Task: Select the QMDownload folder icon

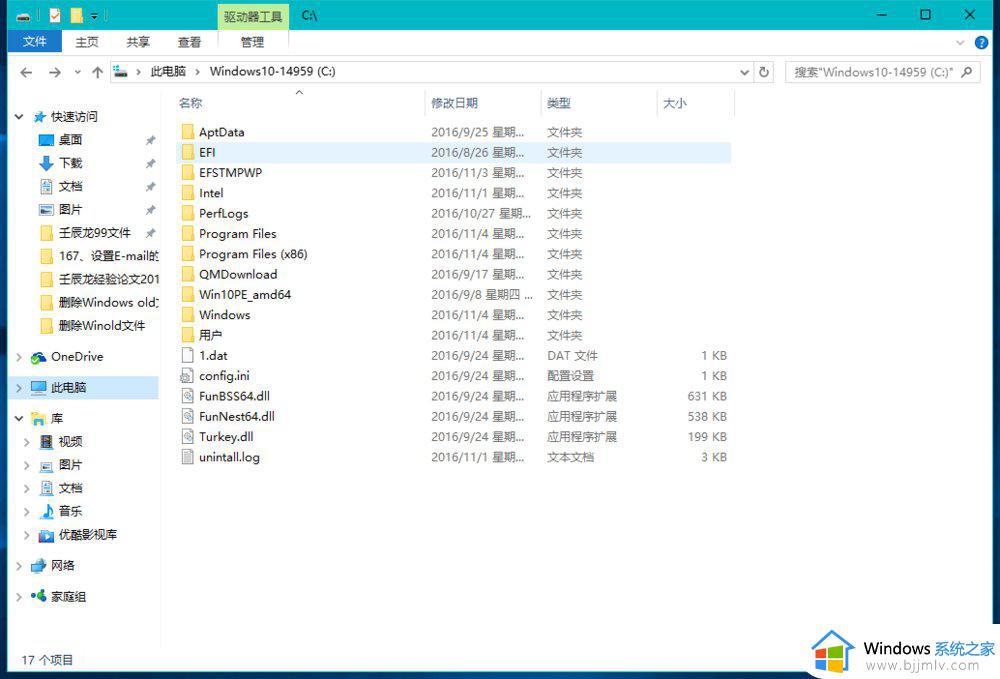Action: (x=188, y=275)
